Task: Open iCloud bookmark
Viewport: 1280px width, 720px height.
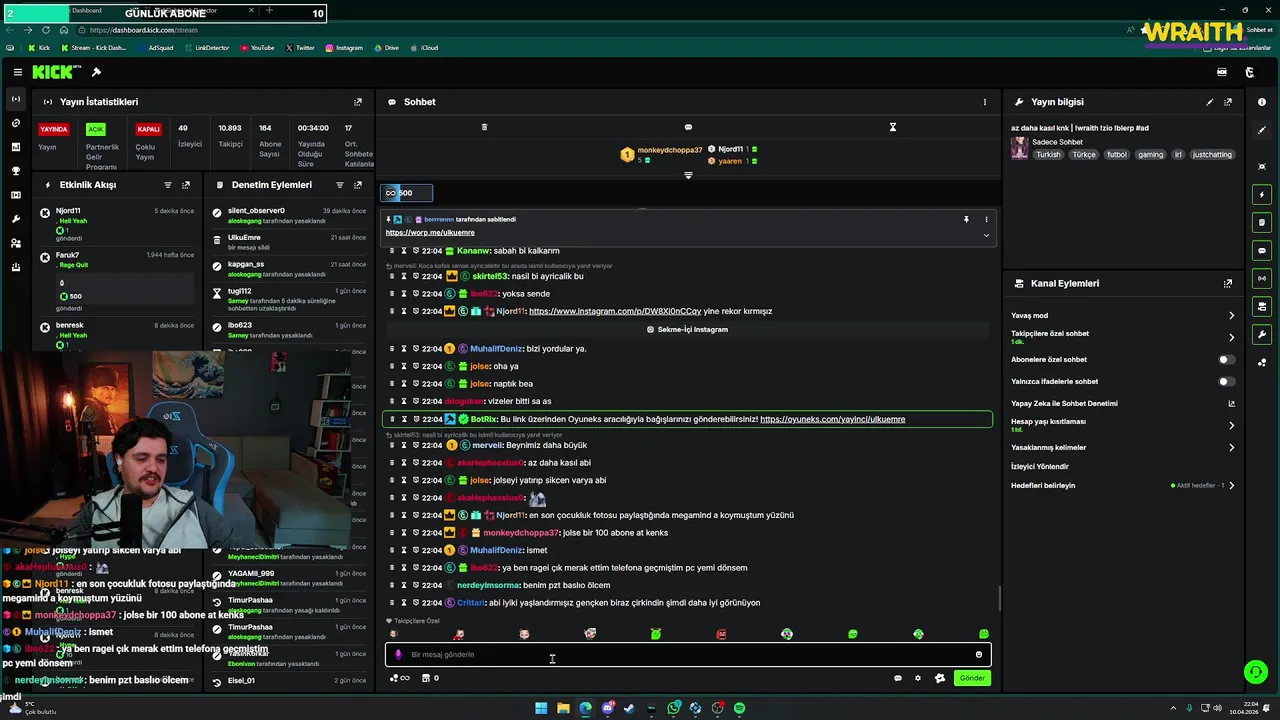Action: [x=423, y=48]
